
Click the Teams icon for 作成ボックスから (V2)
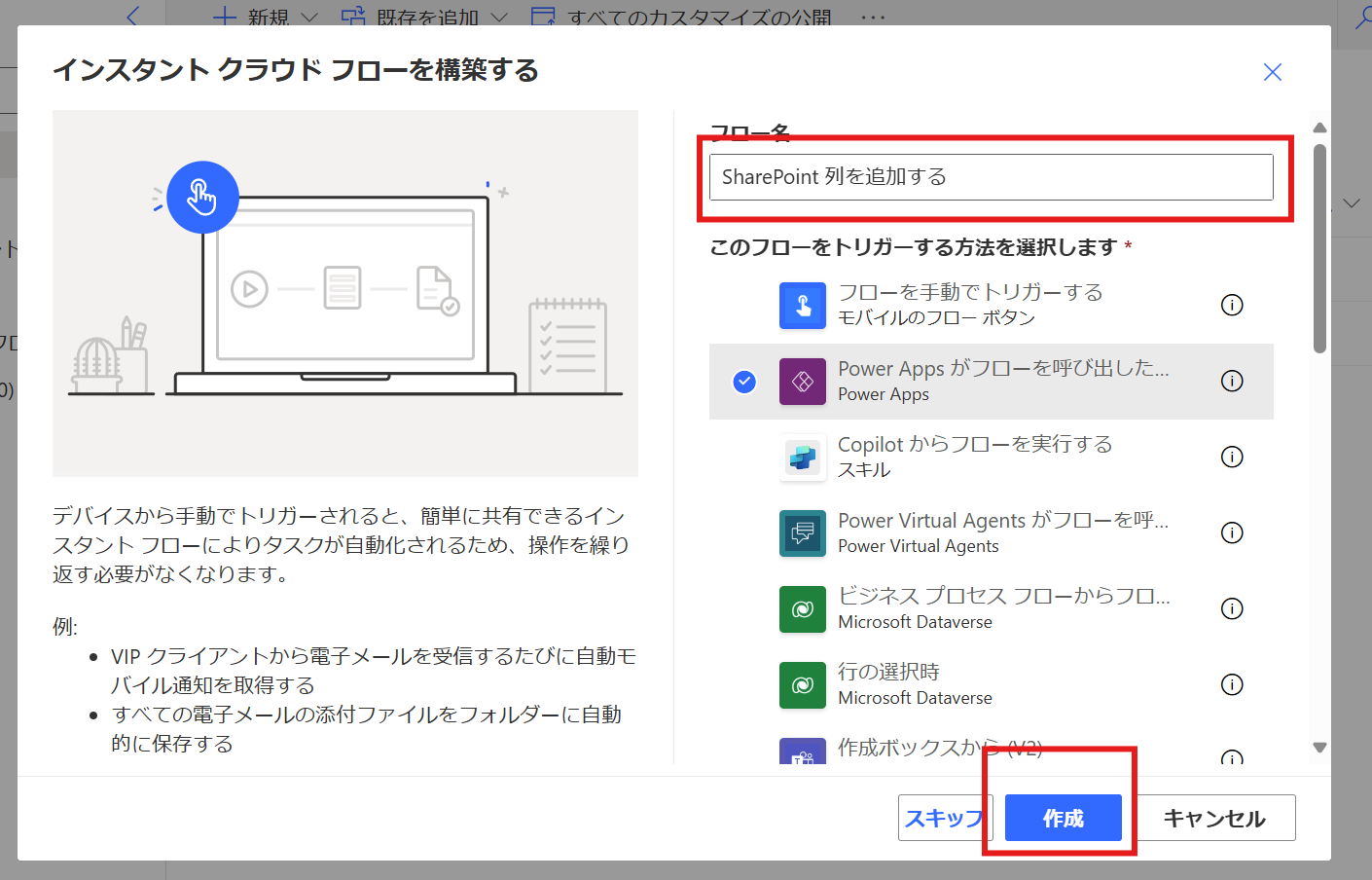803,751
